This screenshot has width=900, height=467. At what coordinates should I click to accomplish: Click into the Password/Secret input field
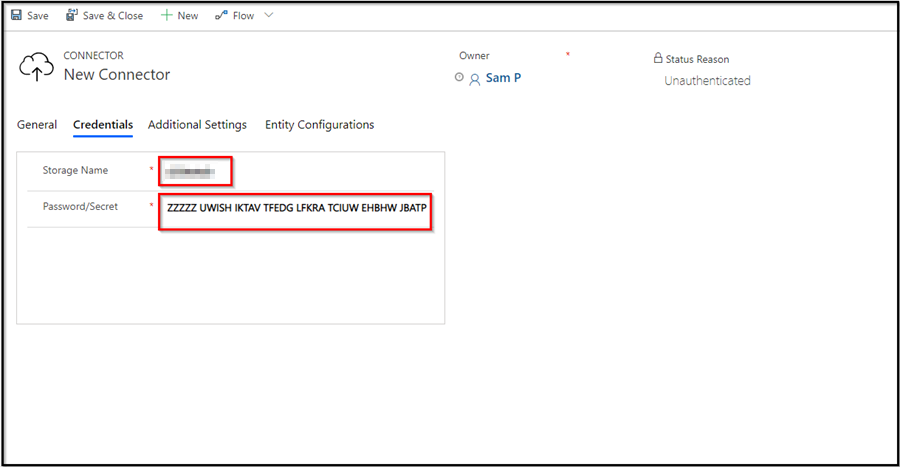[x=295, y=211]
